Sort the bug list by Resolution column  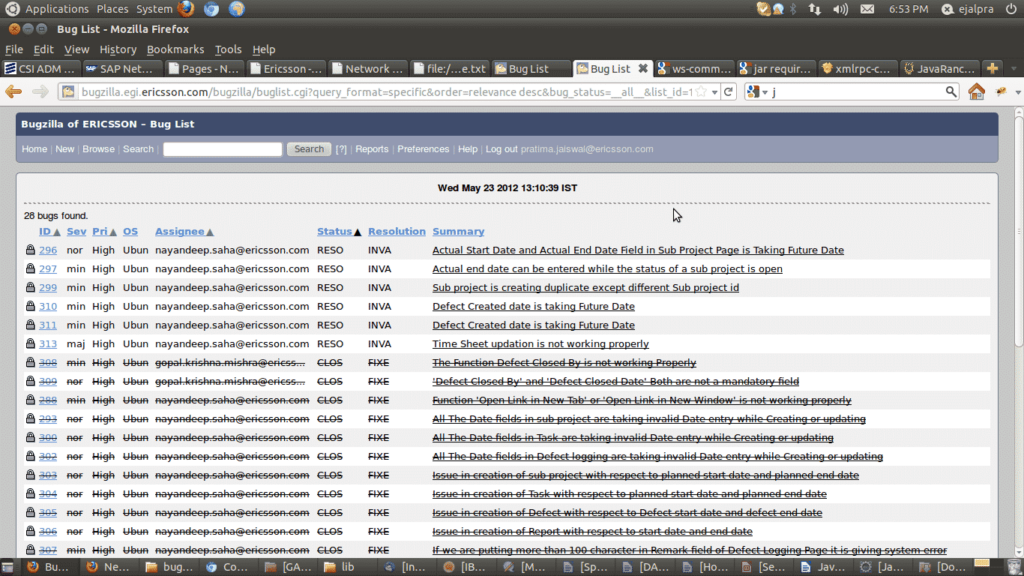396,231
